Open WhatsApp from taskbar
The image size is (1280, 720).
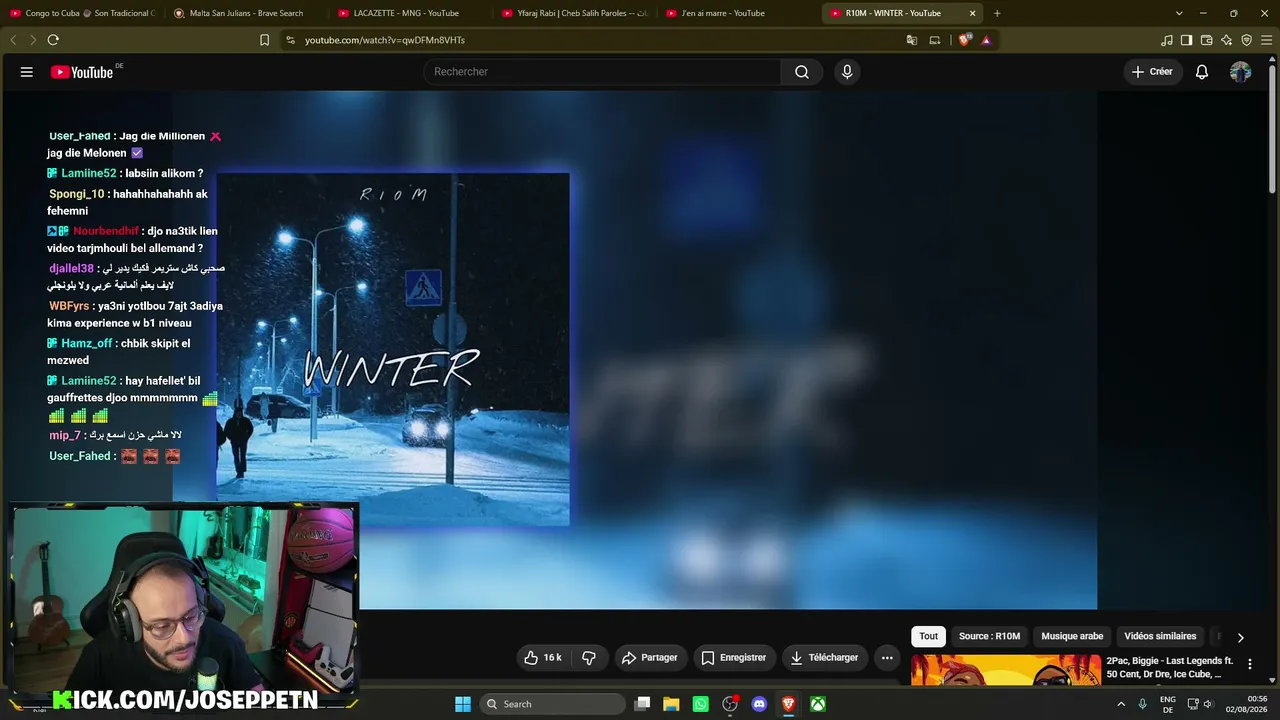pyautogui.click(x=701, y=704)
